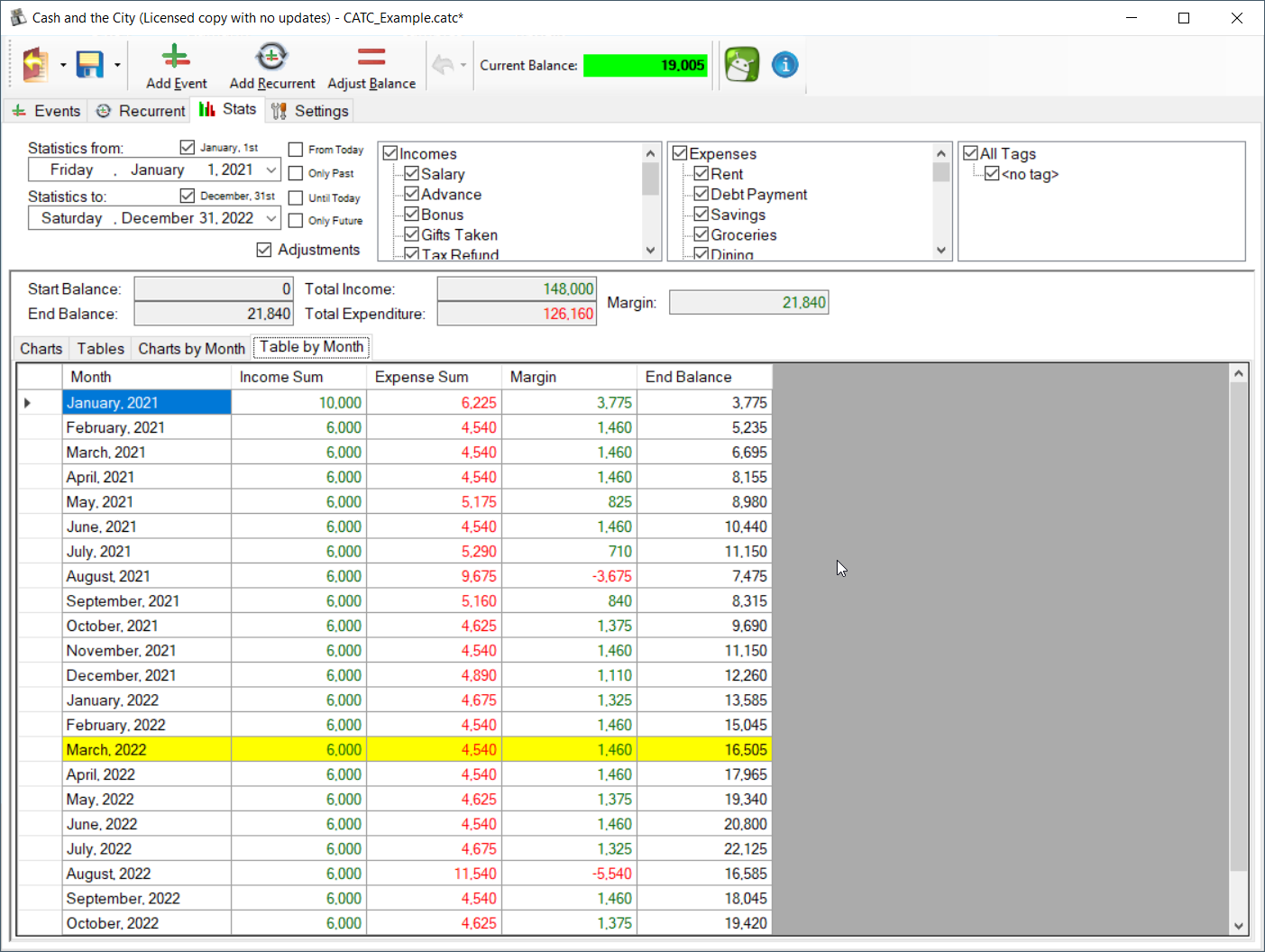Uncheck the Salary income checkbox

(412, 173)
